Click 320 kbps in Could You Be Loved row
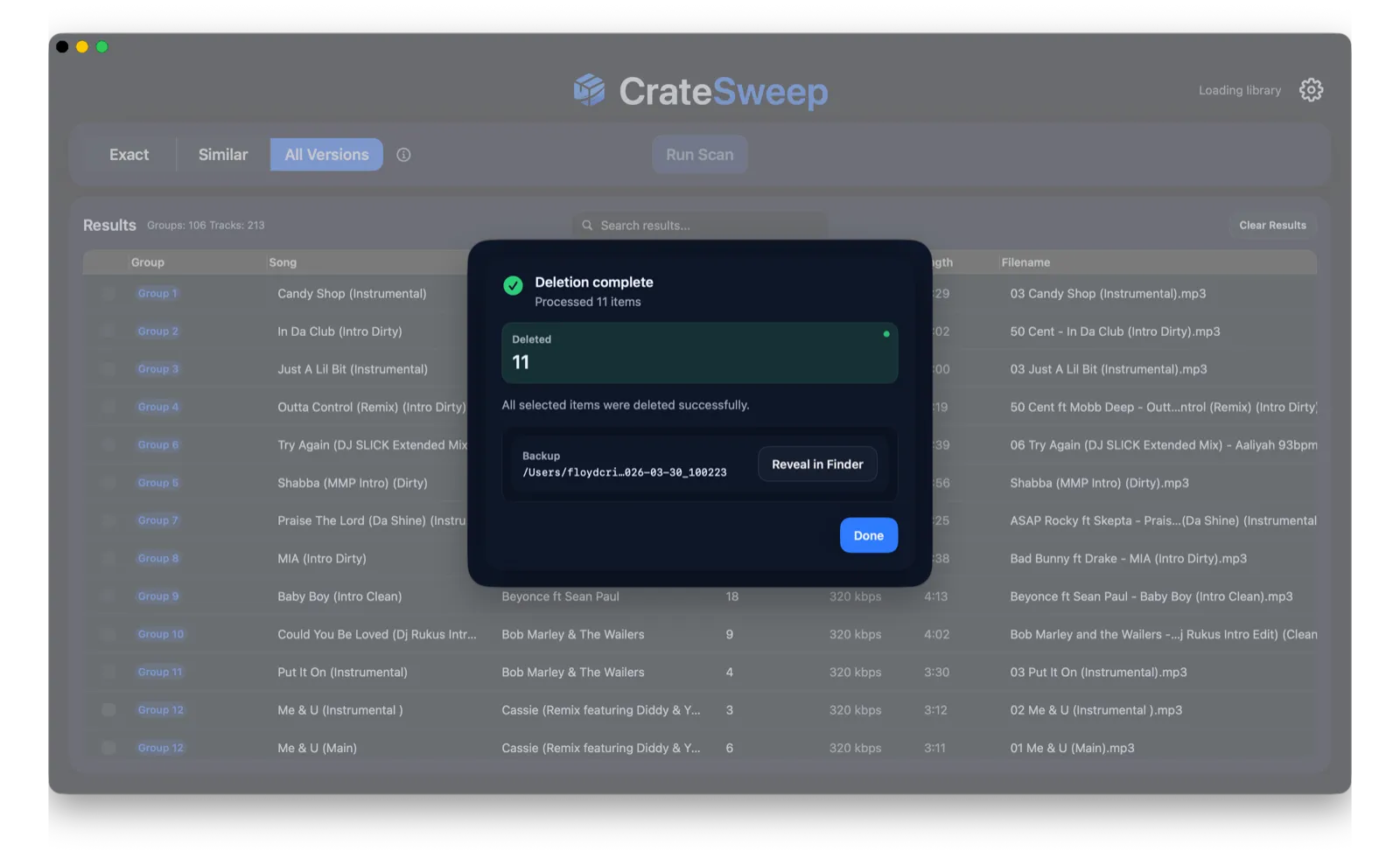The image size is (1400, 858). [855, 634]
